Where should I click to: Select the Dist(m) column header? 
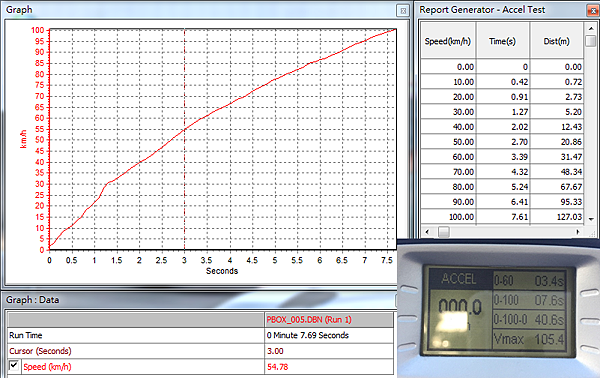(x=557, y=41)
